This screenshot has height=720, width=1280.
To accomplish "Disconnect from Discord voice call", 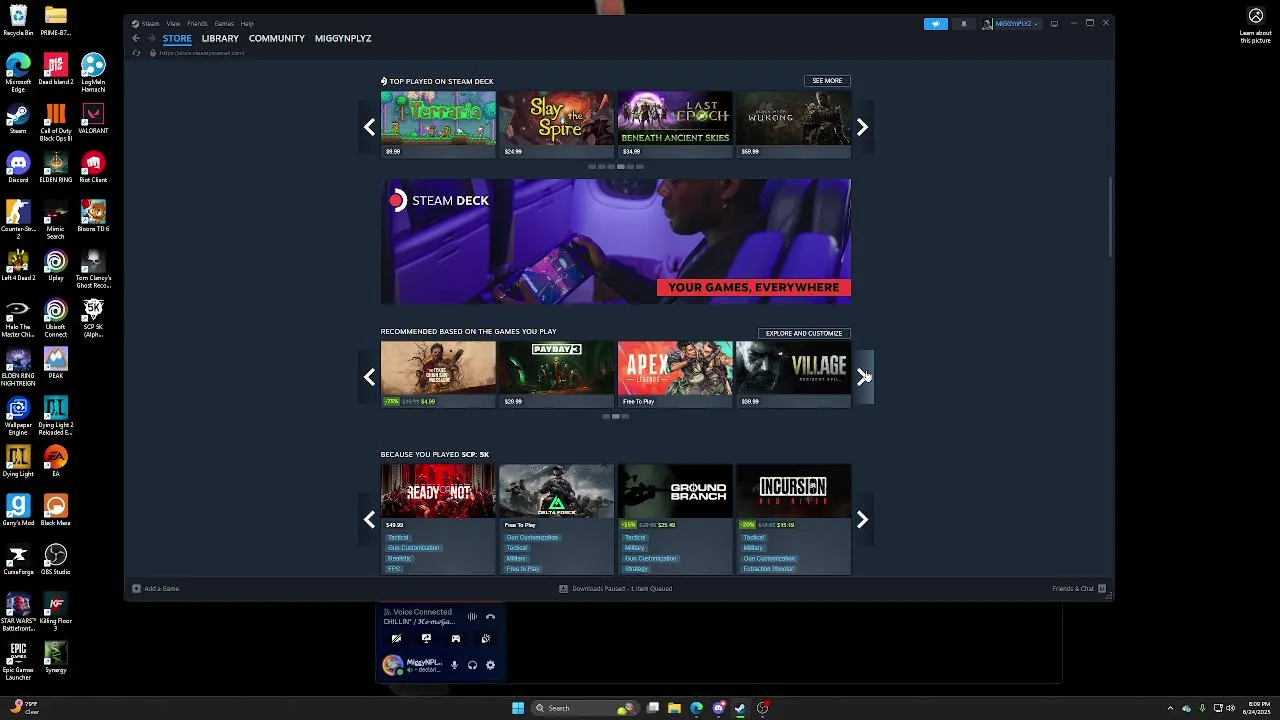I will click(490, 617).
